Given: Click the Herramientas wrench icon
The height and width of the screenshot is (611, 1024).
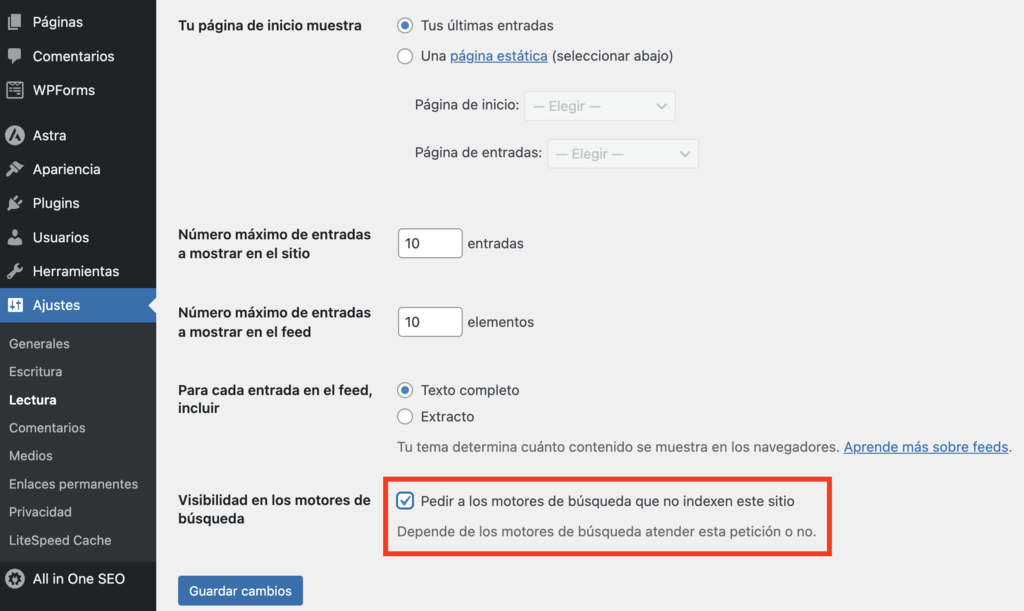Looking at the screenshot, I should [14, 270].
